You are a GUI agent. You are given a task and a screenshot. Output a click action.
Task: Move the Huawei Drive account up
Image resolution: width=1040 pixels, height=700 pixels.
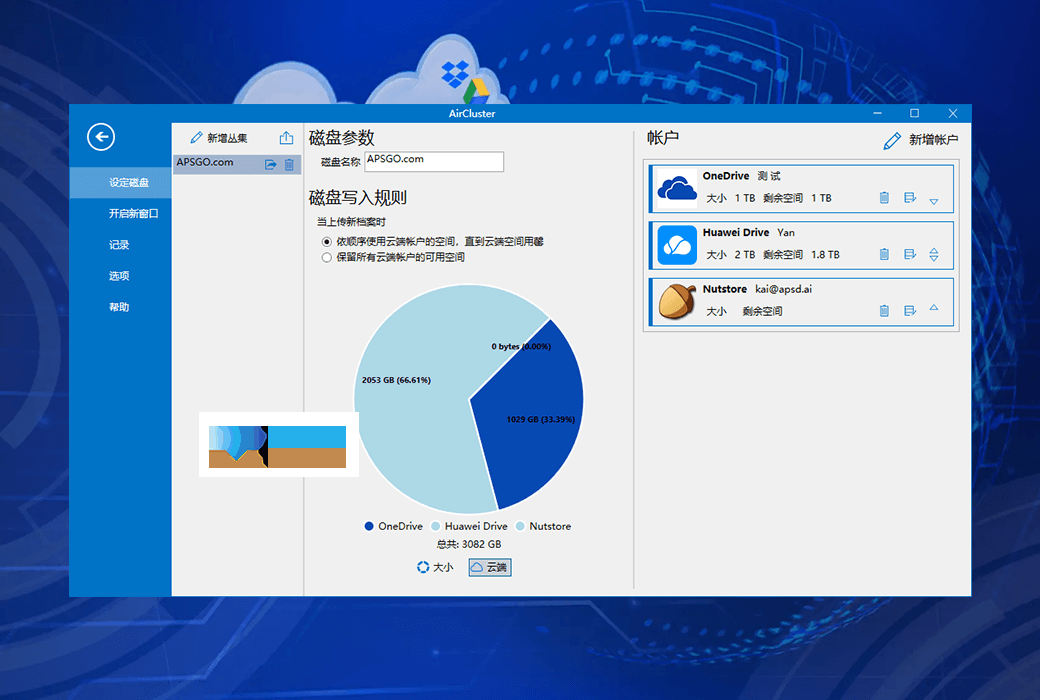click(x=934, y=250)
